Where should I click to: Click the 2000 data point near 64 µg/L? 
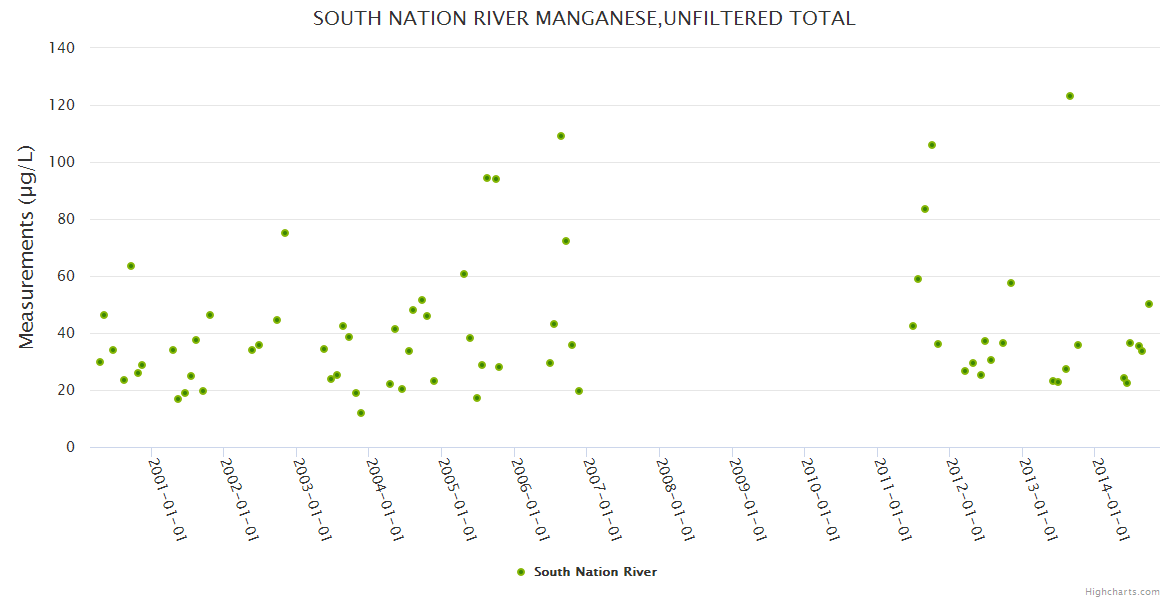(x=131, y=266)
